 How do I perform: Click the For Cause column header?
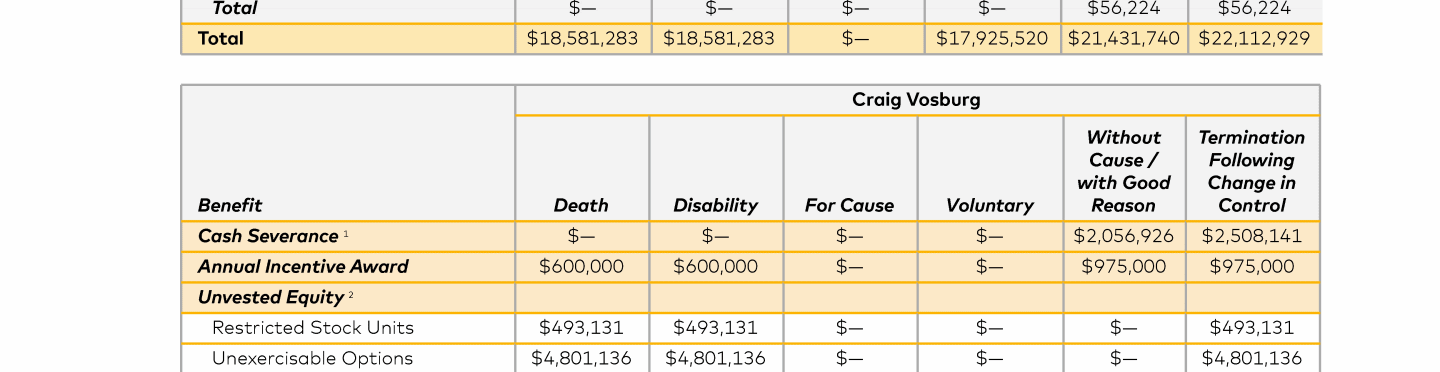coord(849,205)
